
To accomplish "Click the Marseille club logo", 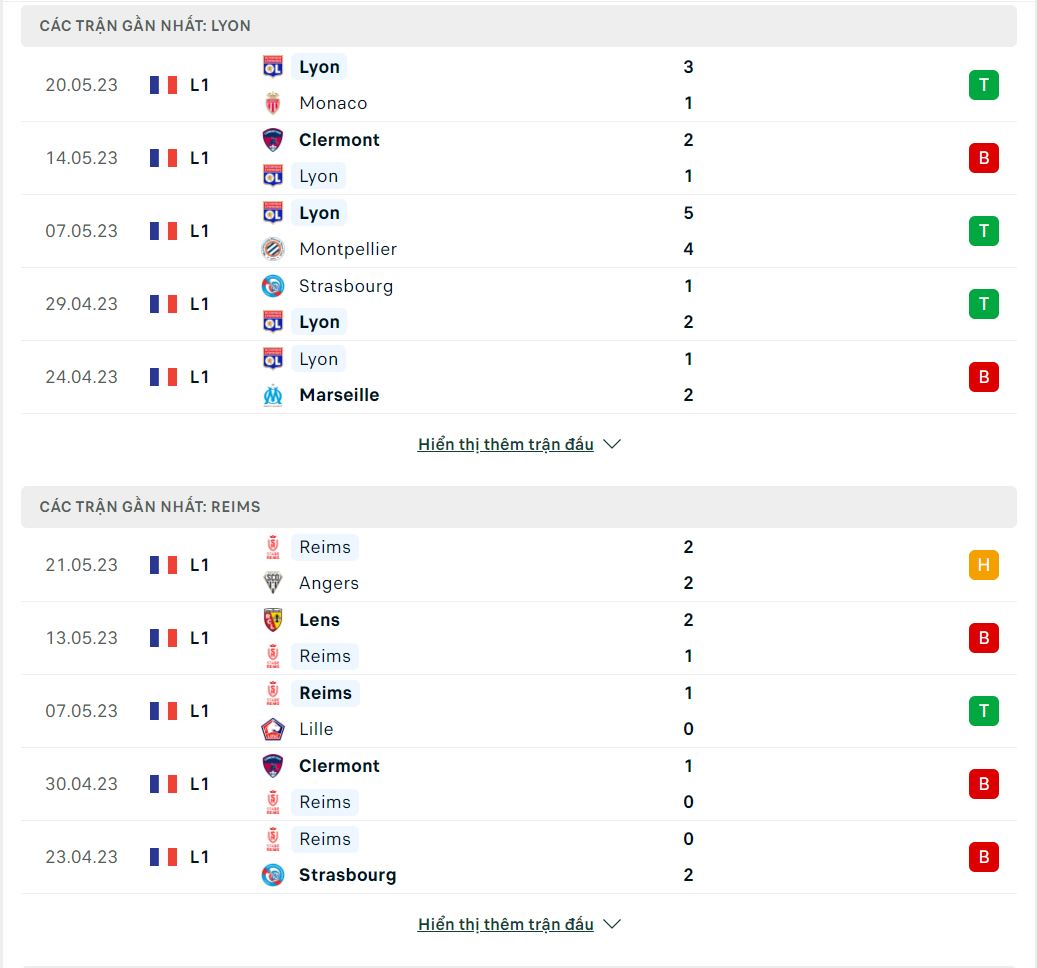I will point(272,395).
